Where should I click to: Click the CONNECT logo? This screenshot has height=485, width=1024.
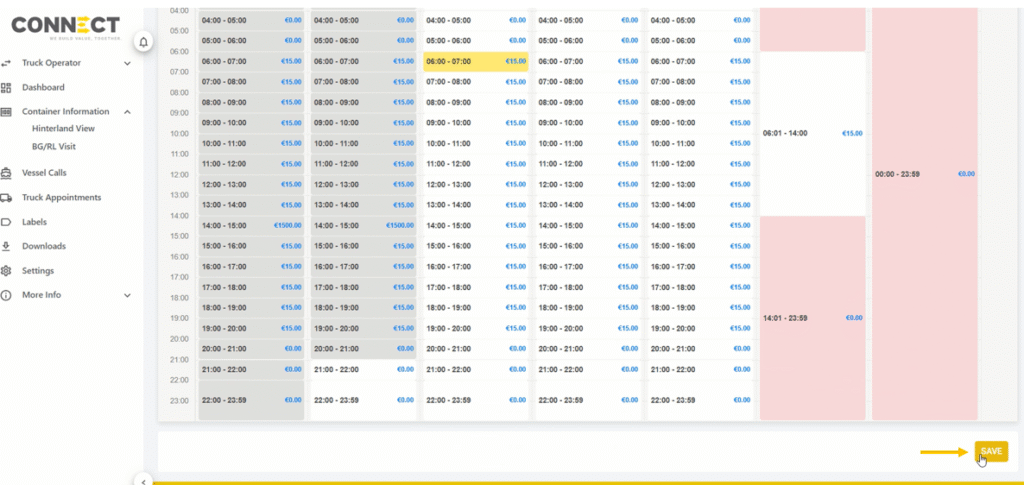(65, 27)
